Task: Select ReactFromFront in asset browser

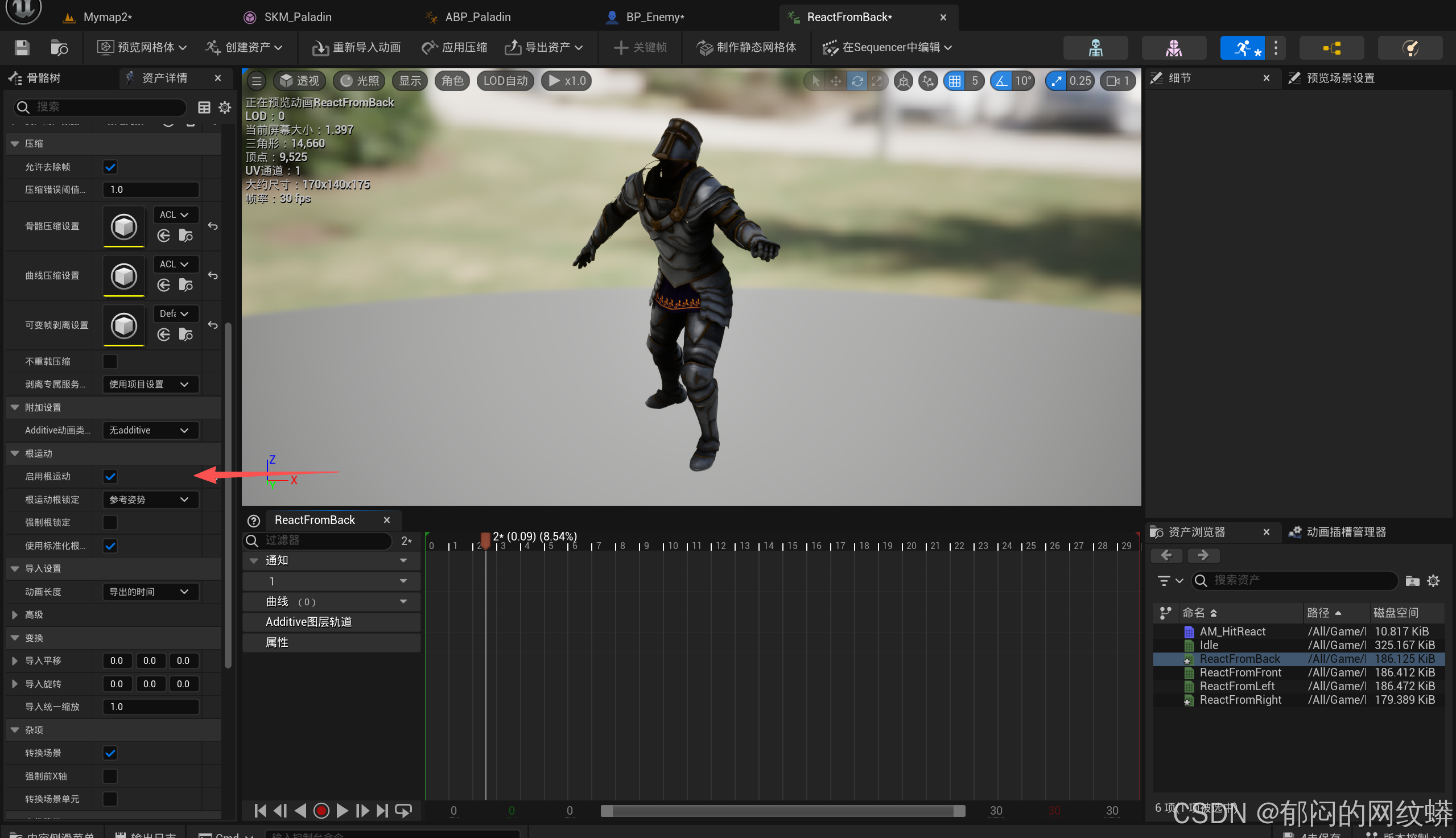Action: click(1240, 672)
